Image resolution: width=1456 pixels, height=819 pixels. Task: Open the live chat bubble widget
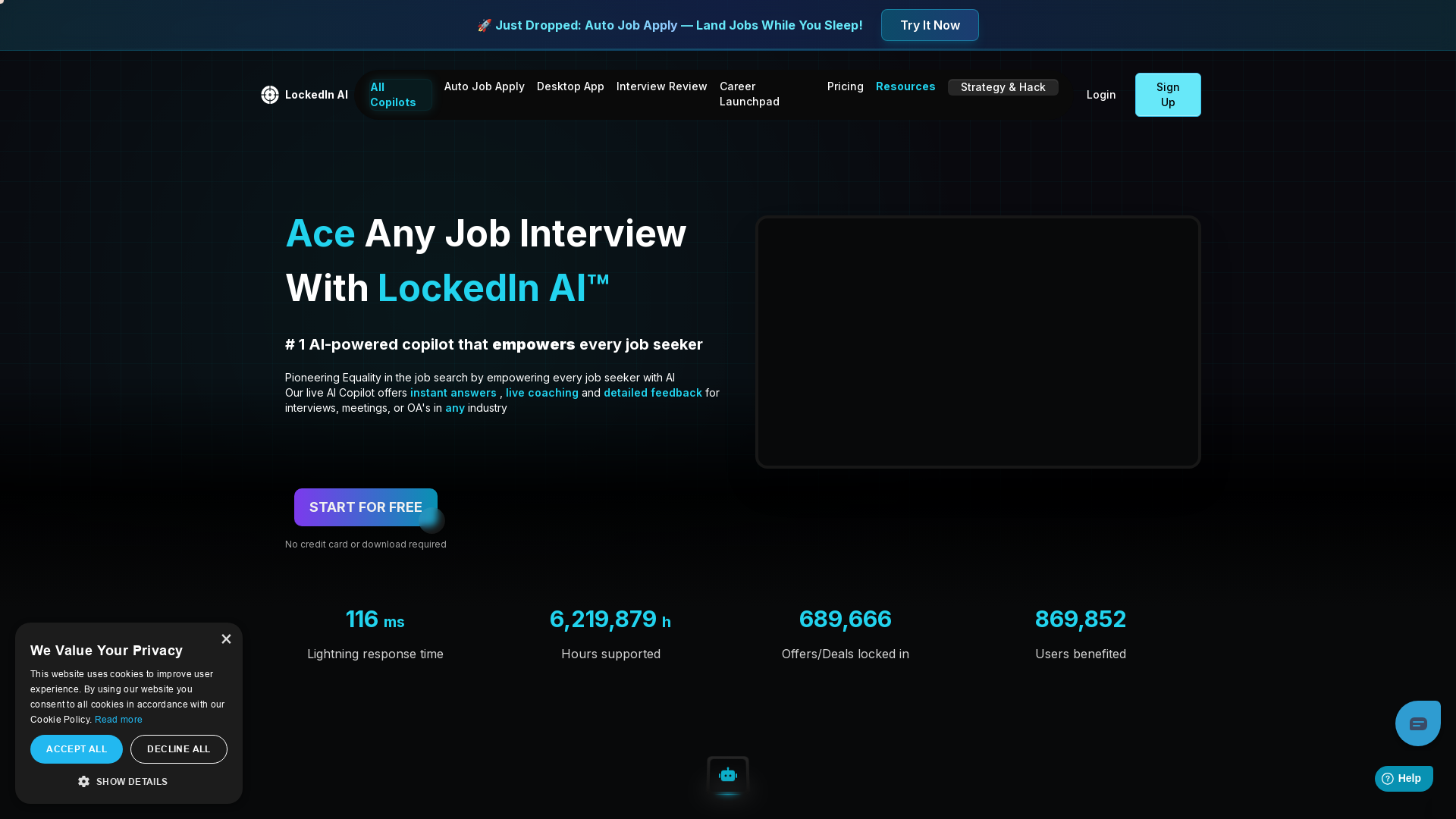(x=1417, y=723)
